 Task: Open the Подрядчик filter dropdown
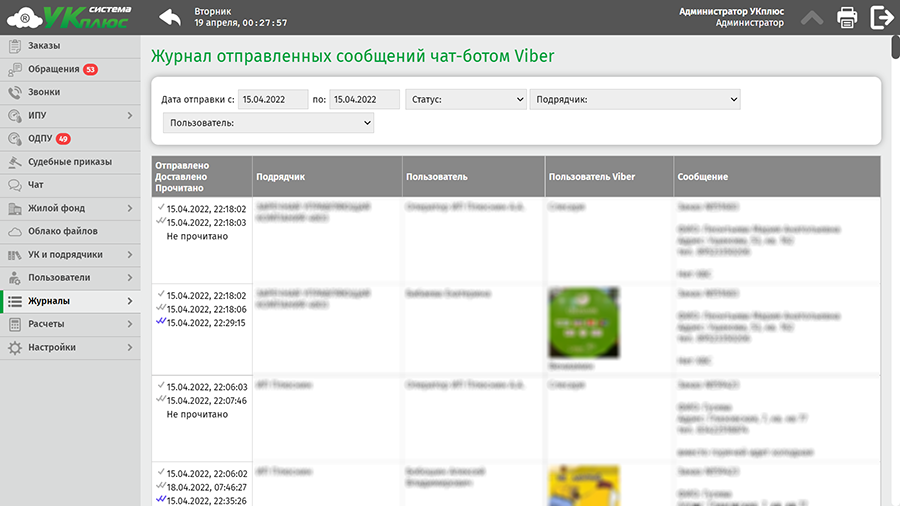pos(635,99)
